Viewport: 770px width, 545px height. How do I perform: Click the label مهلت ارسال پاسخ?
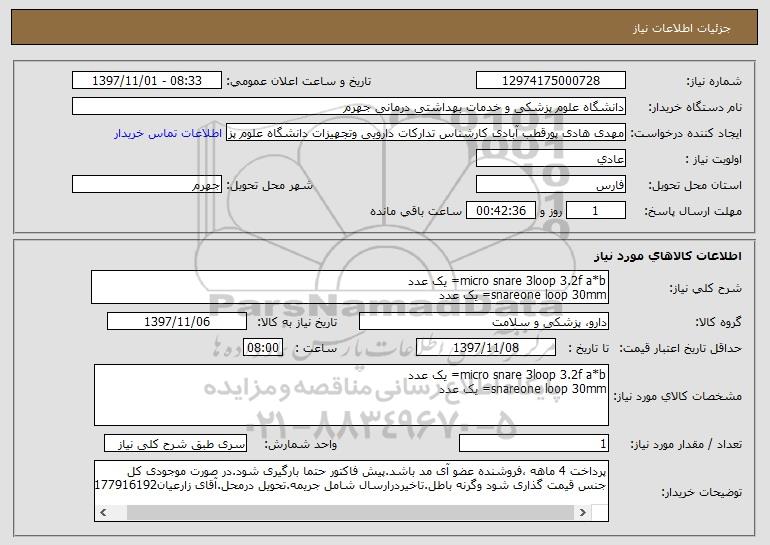(693, 211)
